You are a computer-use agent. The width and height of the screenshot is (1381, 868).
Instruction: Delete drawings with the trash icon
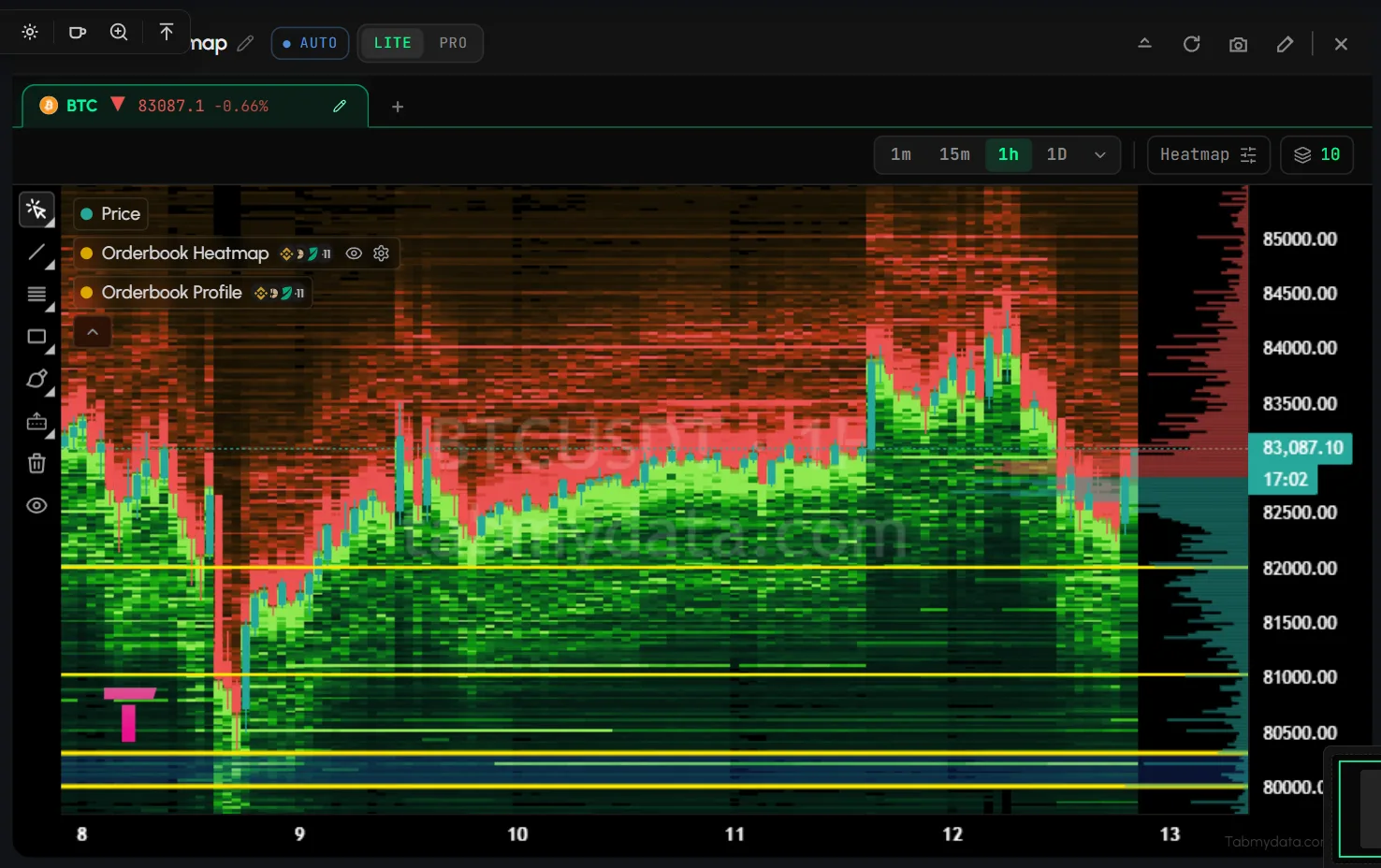(x=36, y=463)
